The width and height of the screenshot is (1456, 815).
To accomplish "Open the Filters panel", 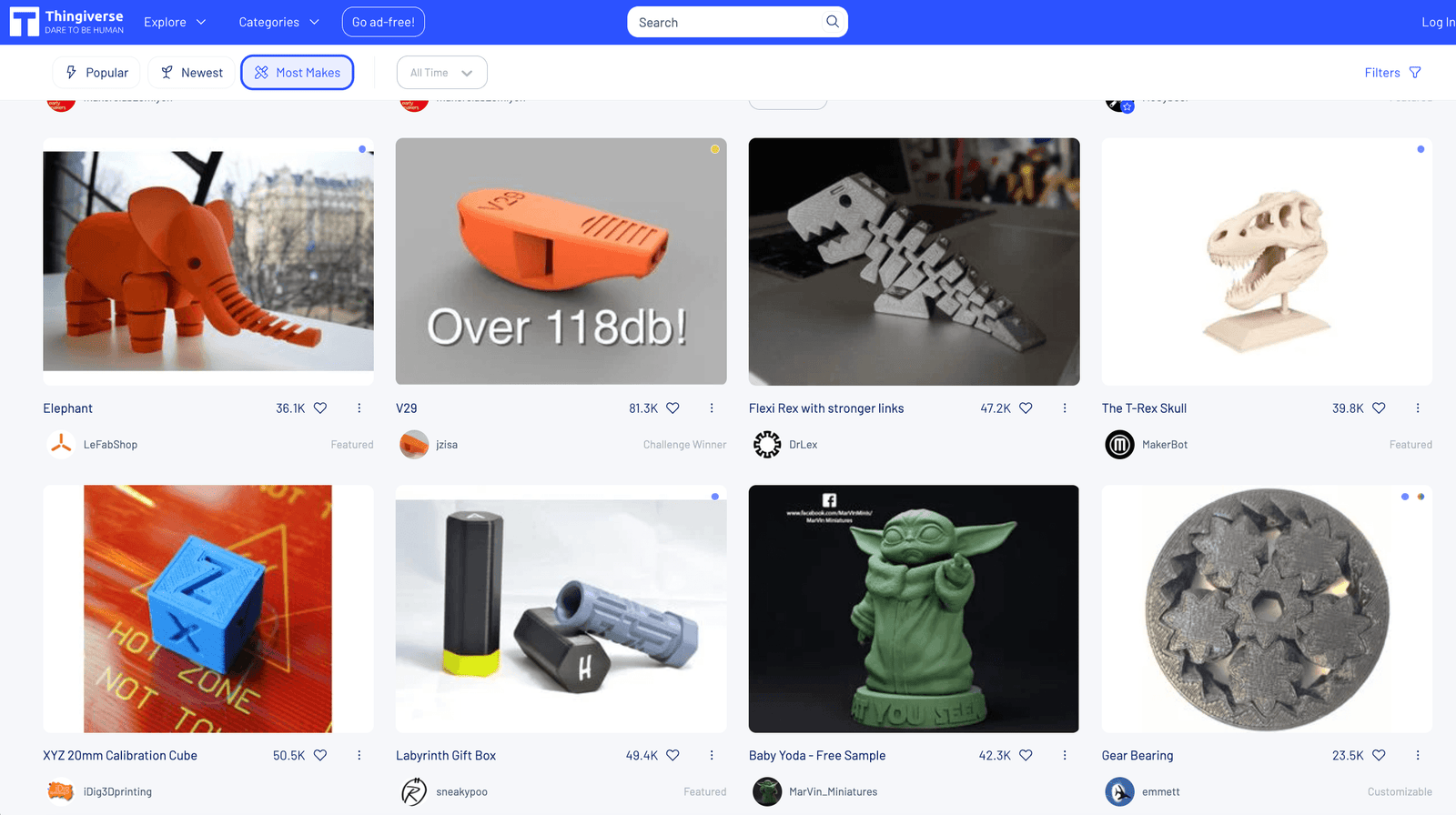I will [1392, 73].
